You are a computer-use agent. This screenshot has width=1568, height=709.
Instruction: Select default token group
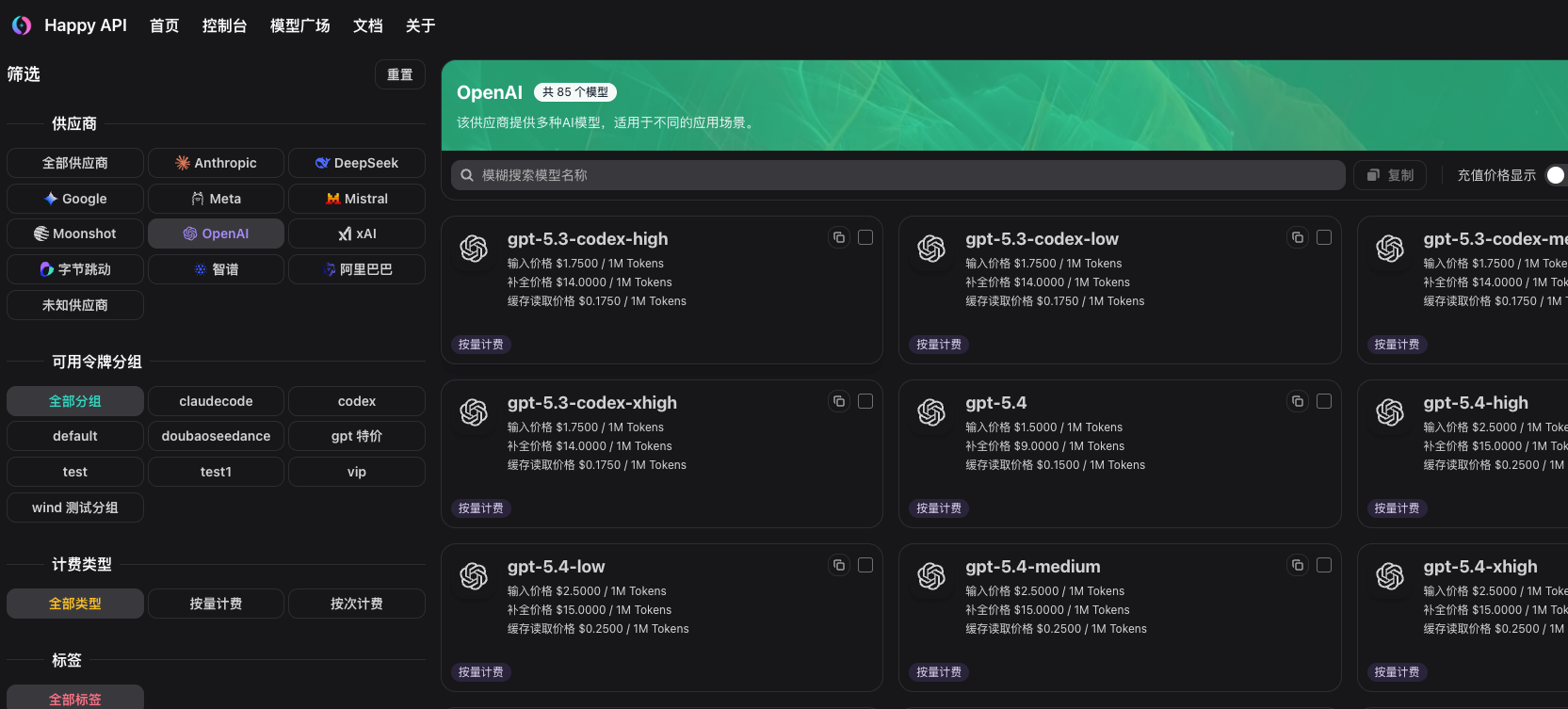75,436
